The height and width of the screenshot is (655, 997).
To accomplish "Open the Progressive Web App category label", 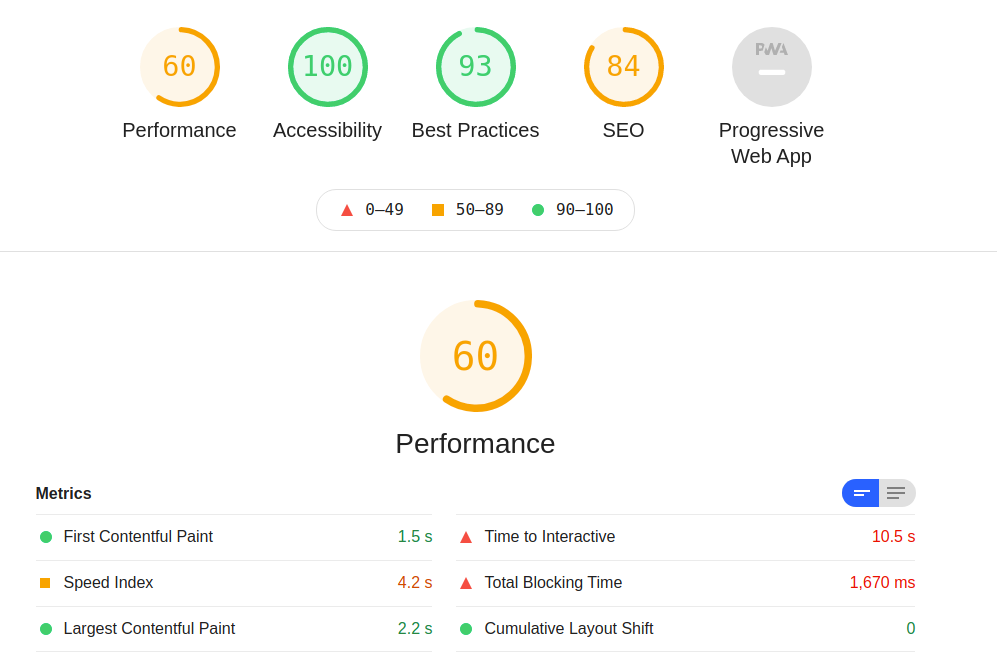I will 771,143.
